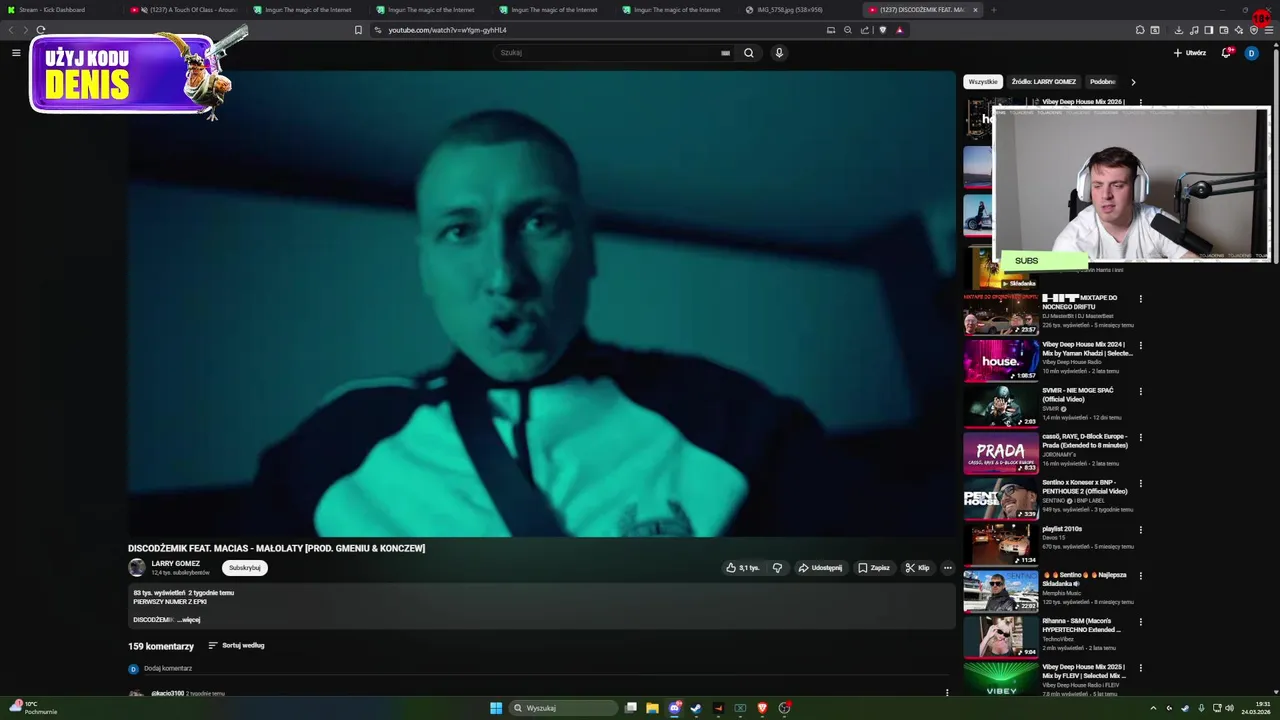
Task: Open Task View on the taskbar
Action: pos(630,708)
